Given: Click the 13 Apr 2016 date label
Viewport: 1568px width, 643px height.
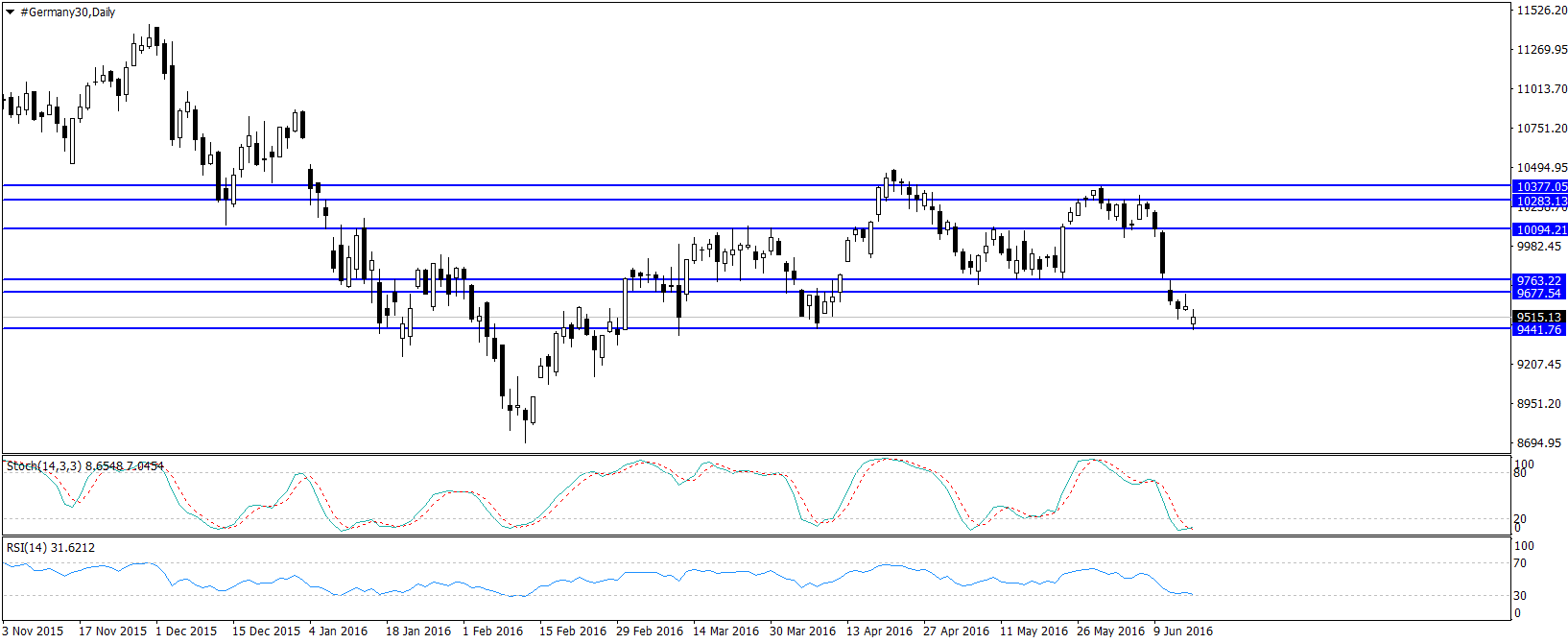Looking at the screenshot, I should 880,631.
